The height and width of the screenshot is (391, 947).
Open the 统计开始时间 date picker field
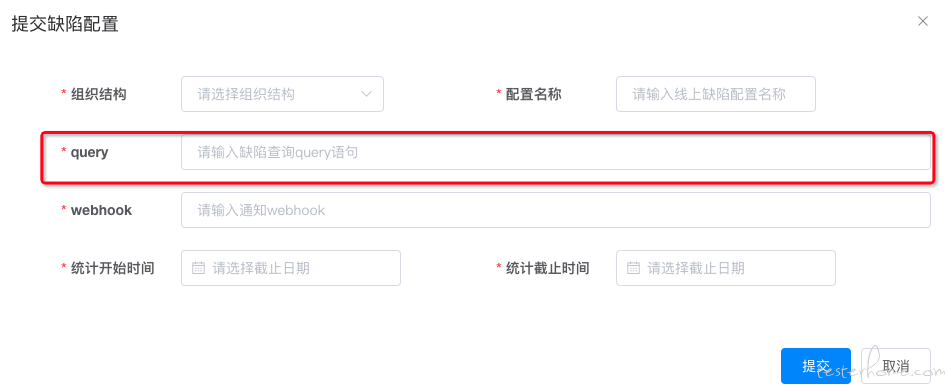click(x=291, y=268)
